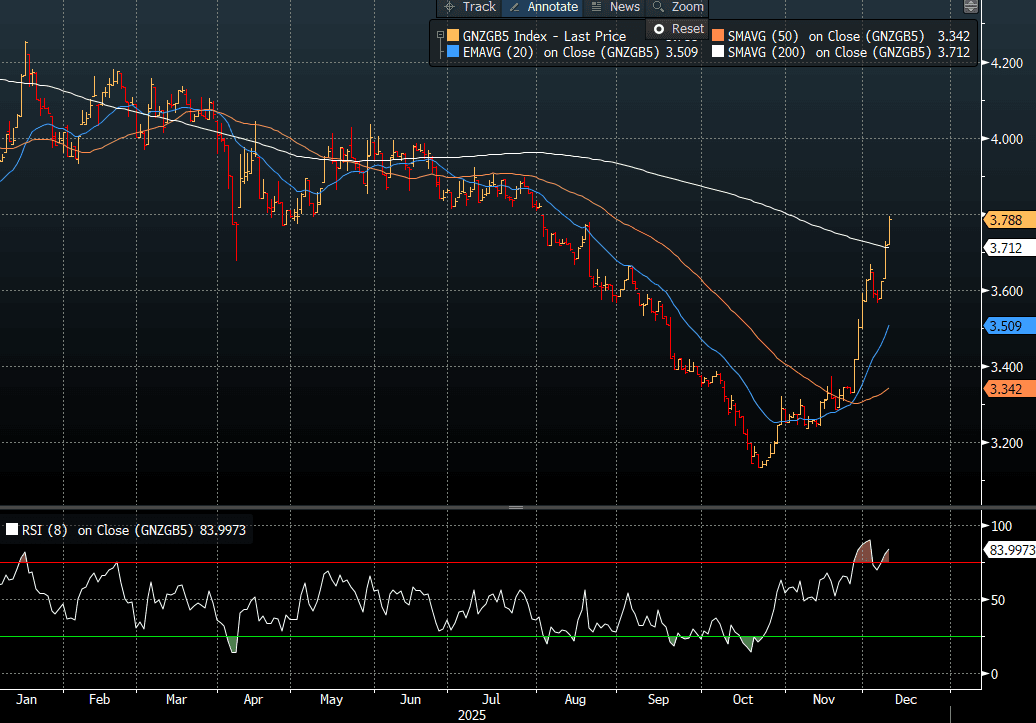The image size is (1036, 723).
Task: Select the EMAVG (20) on Close legend text
Action: tap(560, 52)
